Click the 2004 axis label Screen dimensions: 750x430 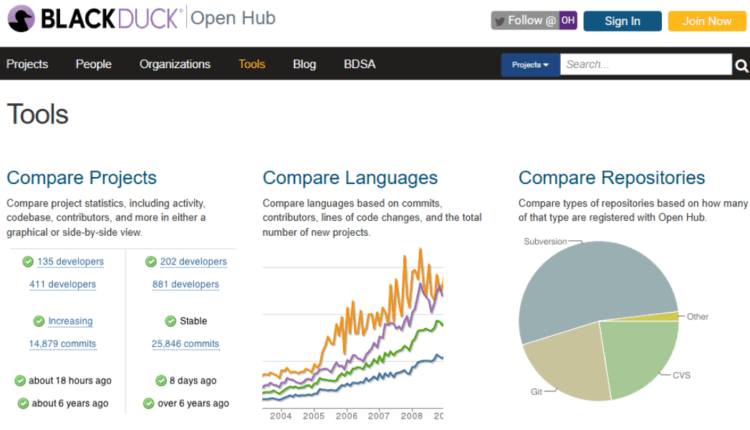pos(280,416)
